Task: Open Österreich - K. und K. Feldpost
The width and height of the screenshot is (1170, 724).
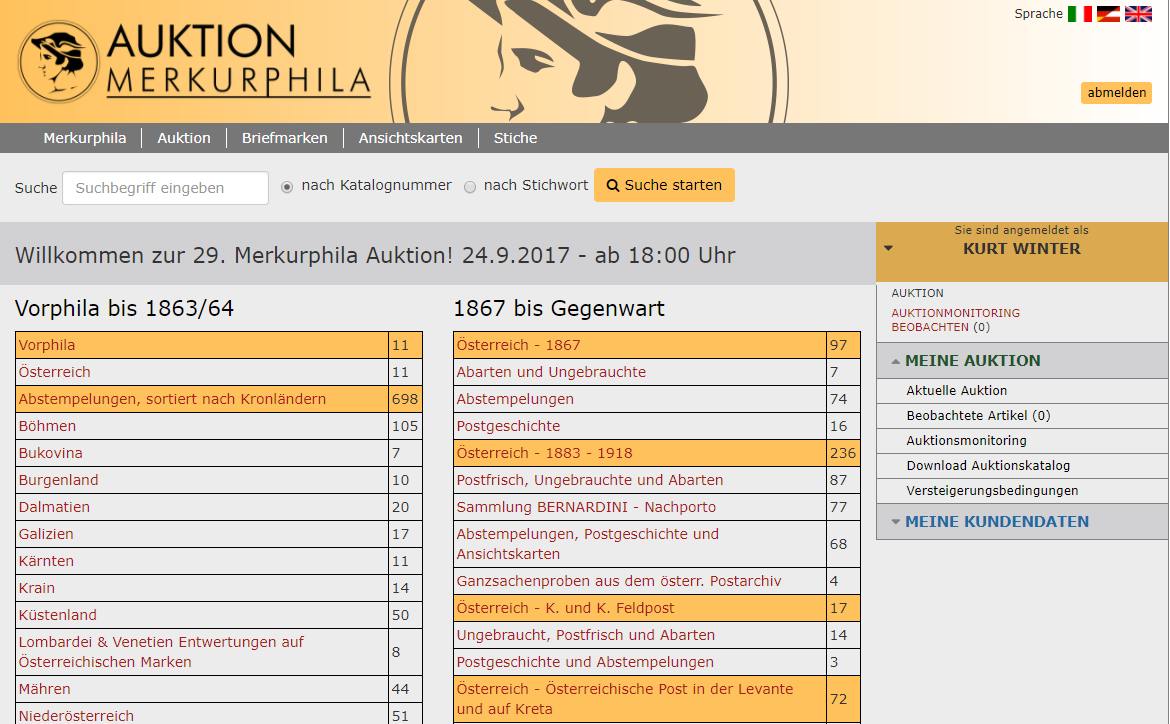Action: [x=566, y=608]
